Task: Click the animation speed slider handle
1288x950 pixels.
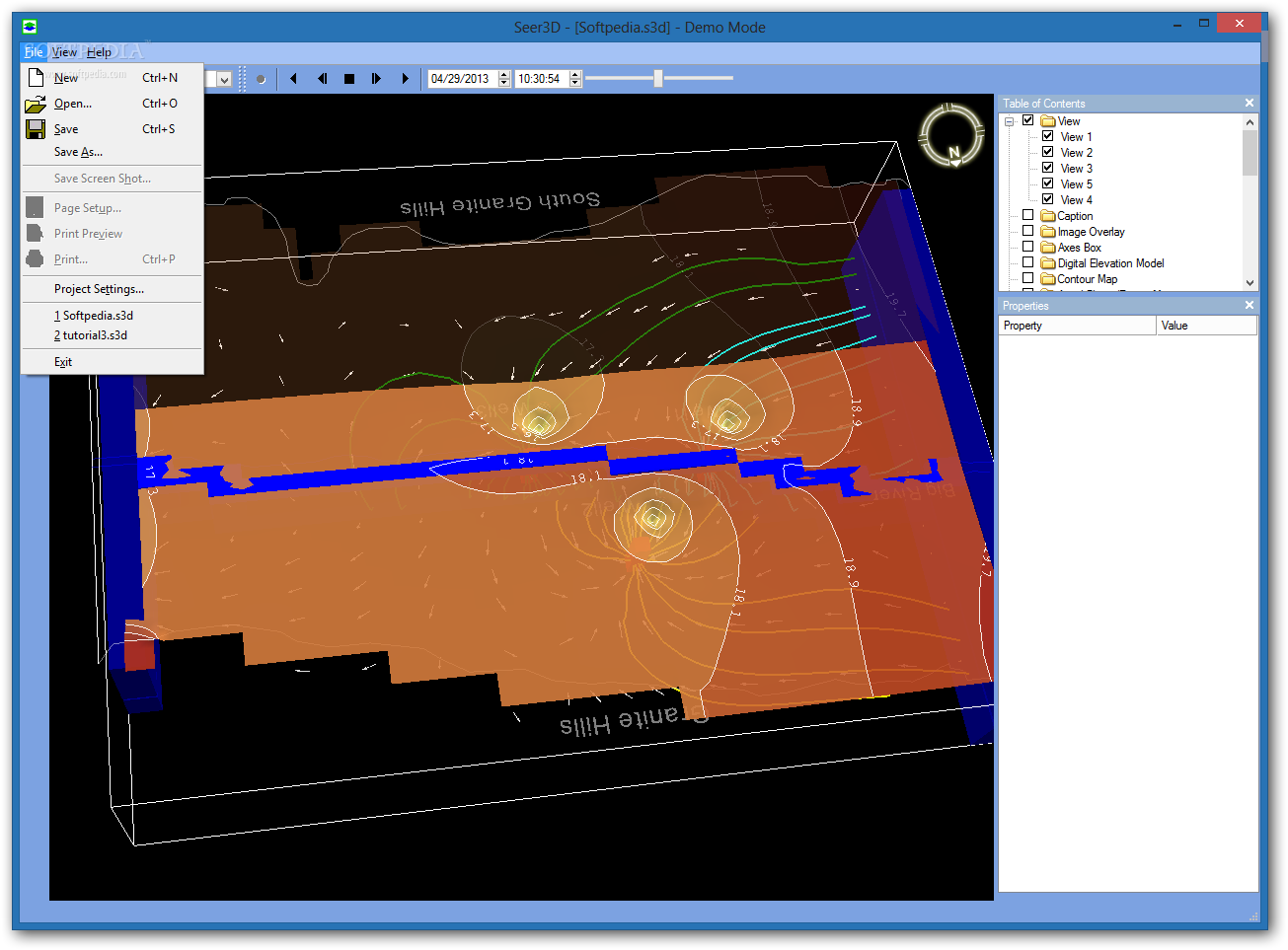Action: coord(657,78)
